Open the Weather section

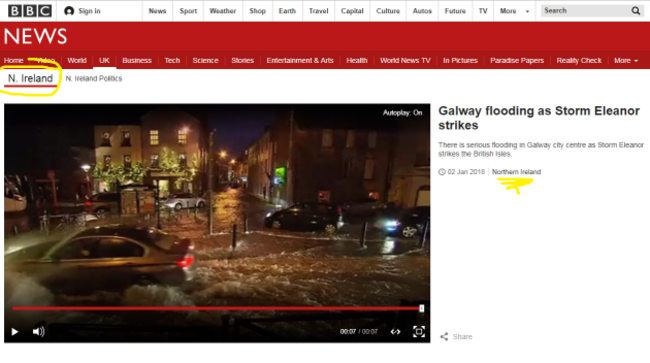point(223,11)
